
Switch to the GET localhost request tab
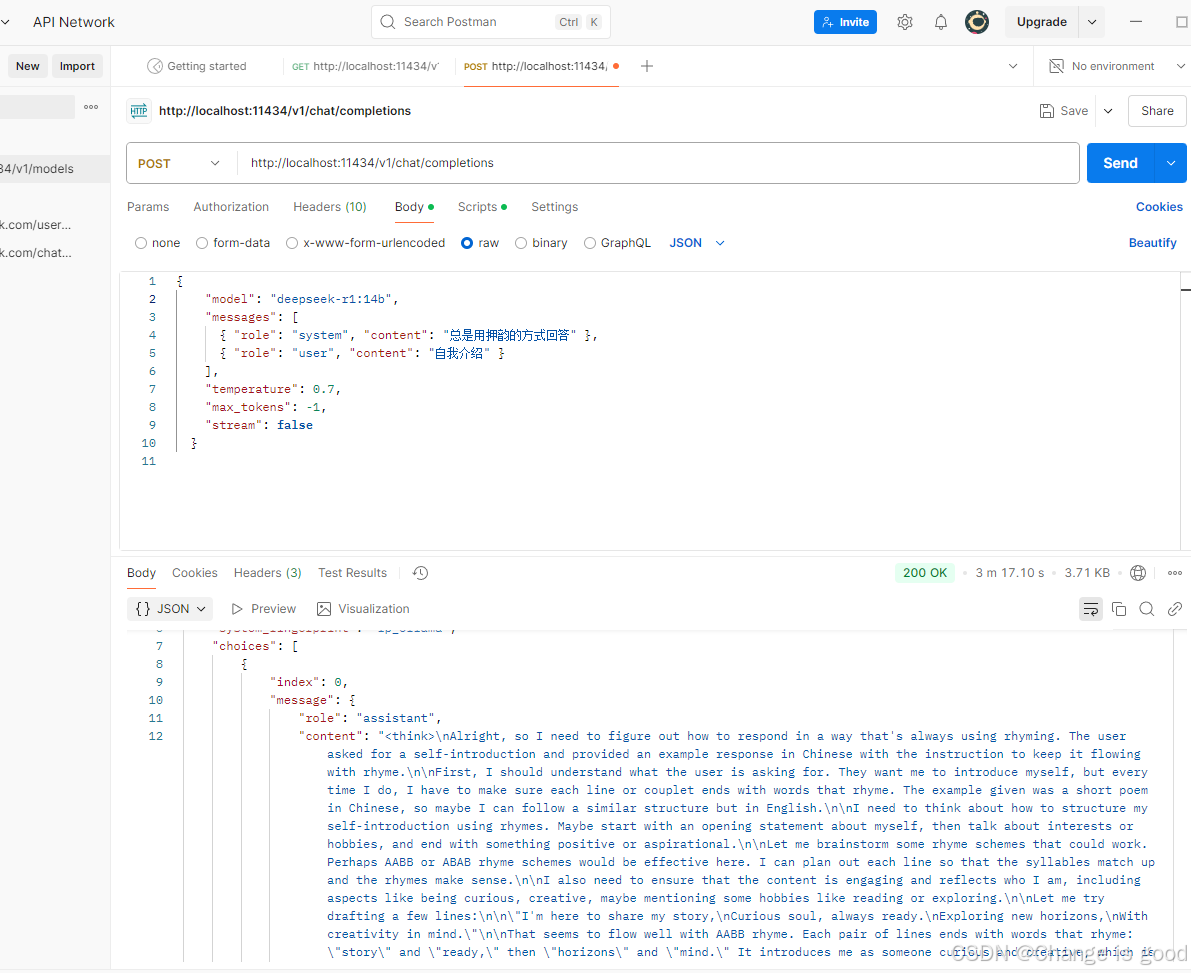click(x=365, y=66)
